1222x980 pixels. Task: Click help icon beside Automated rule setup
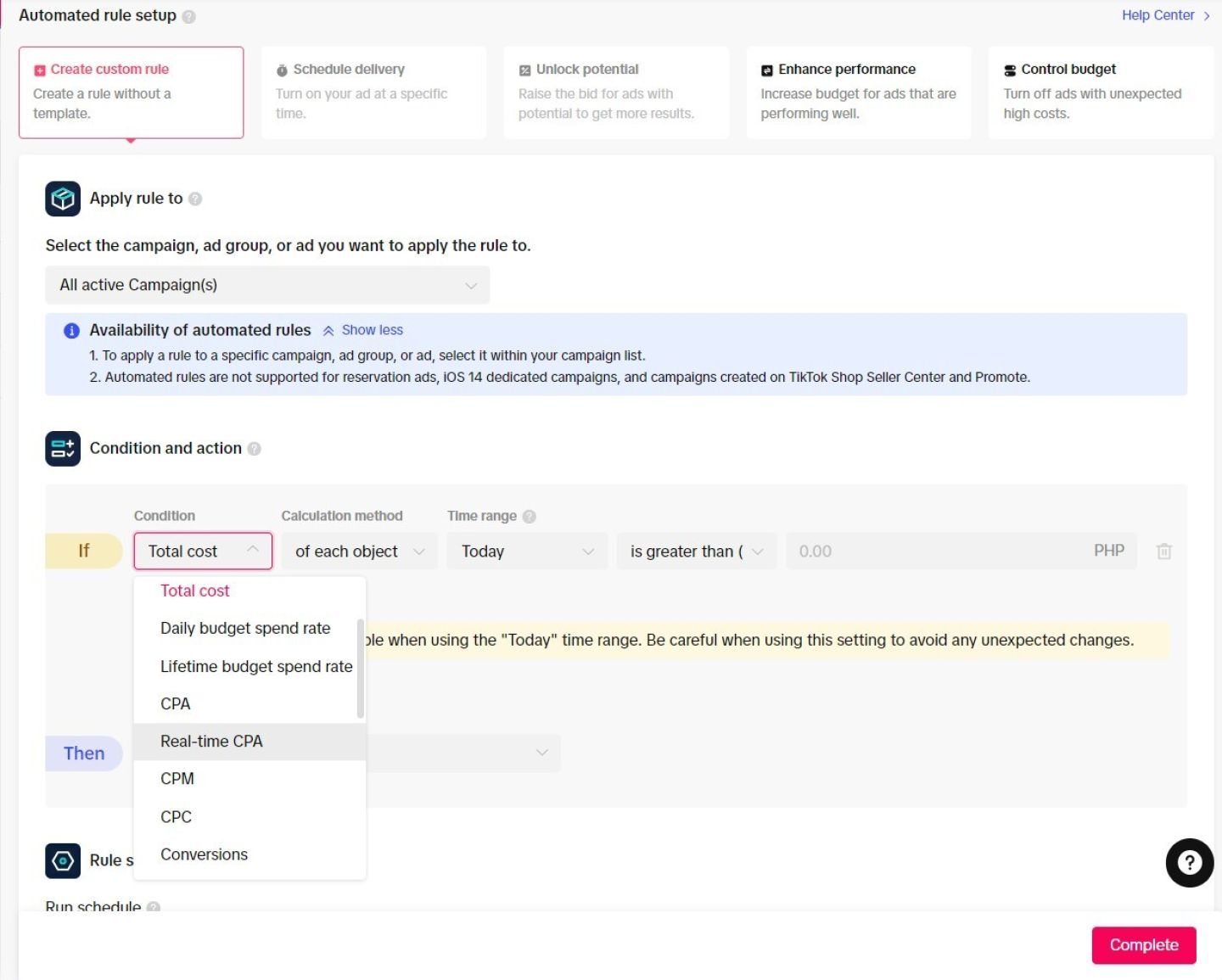pos(189,16)
